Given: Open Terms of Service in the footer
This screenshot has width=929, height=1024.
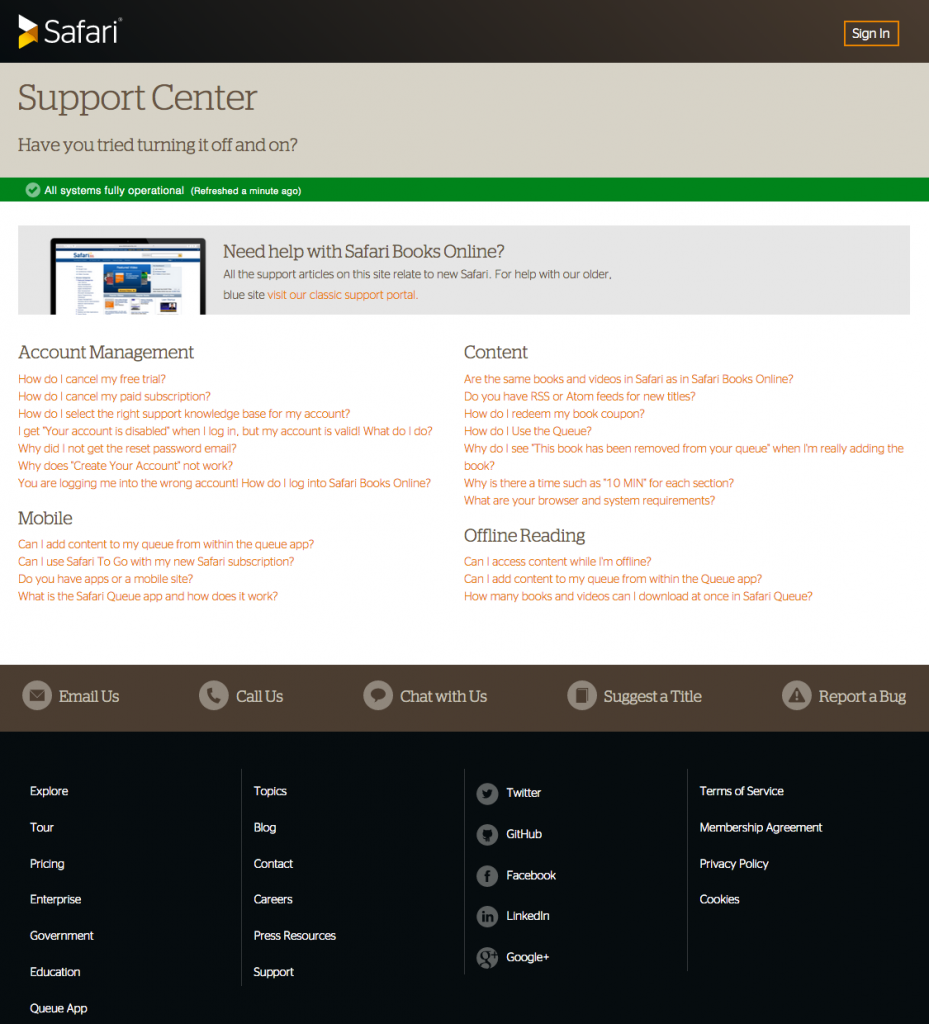Looking at the screenshot, I should (x=742, y=791).
